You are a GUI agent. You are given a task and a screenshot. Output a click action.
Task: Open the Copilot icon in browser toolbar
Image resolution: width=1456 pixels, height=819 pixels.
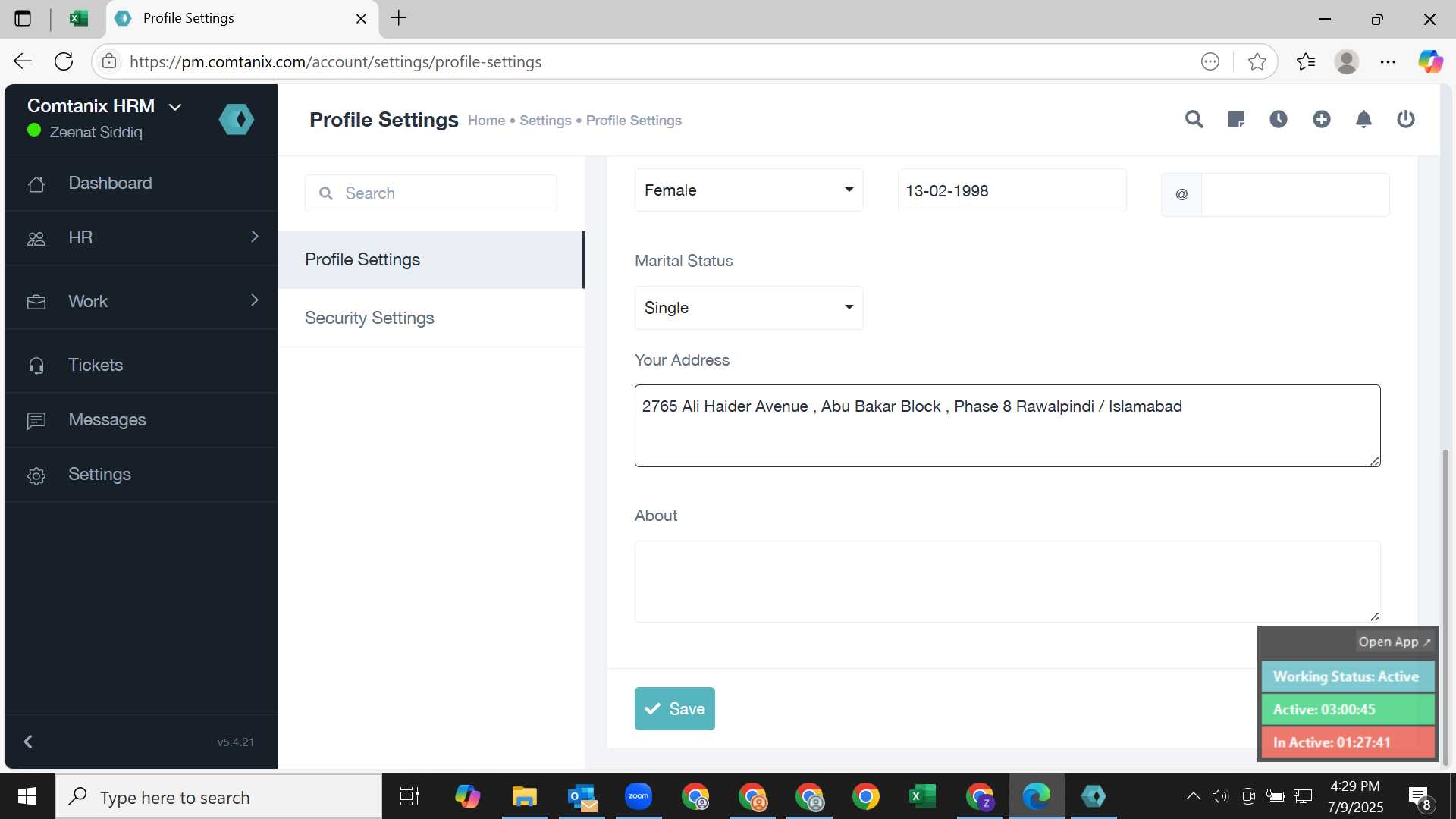1430,61
